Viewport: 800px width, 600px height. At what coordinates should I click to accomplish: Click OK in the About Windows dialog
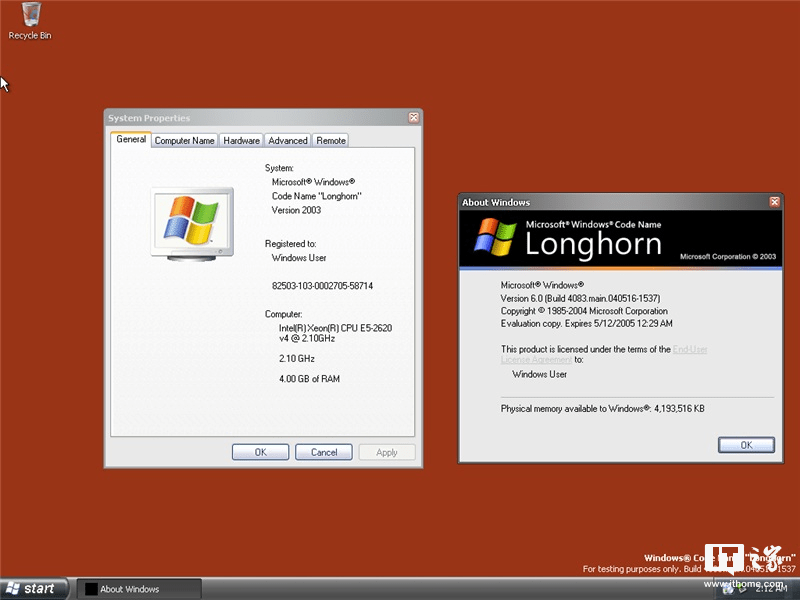pyautogui.click(x=746, y=445)
